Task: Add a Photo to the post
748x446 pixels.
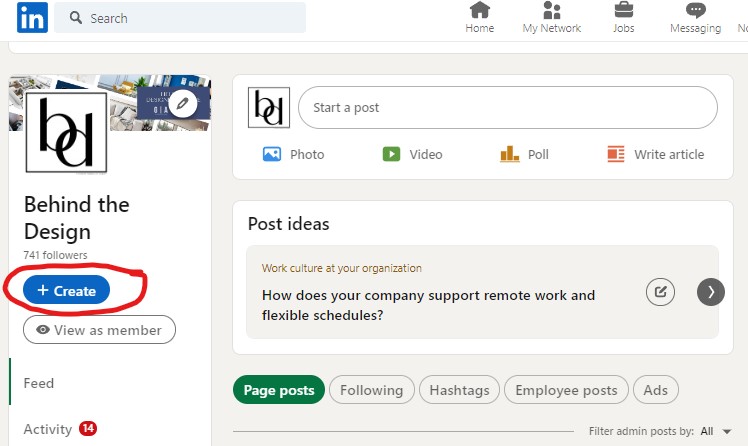Action: click(293, 155)
